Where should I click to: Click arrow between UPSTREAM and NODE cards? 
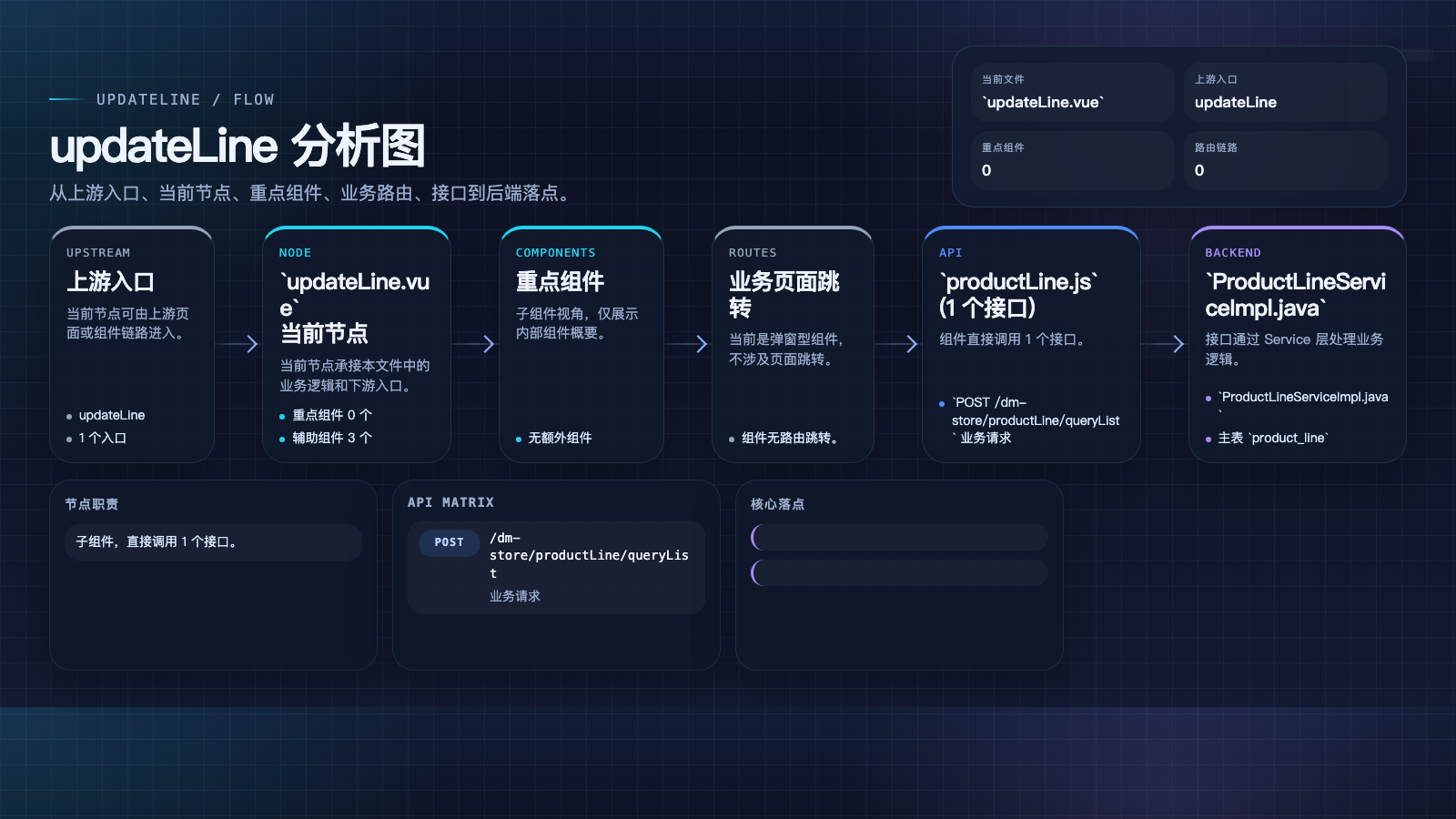tap(238, 344)
